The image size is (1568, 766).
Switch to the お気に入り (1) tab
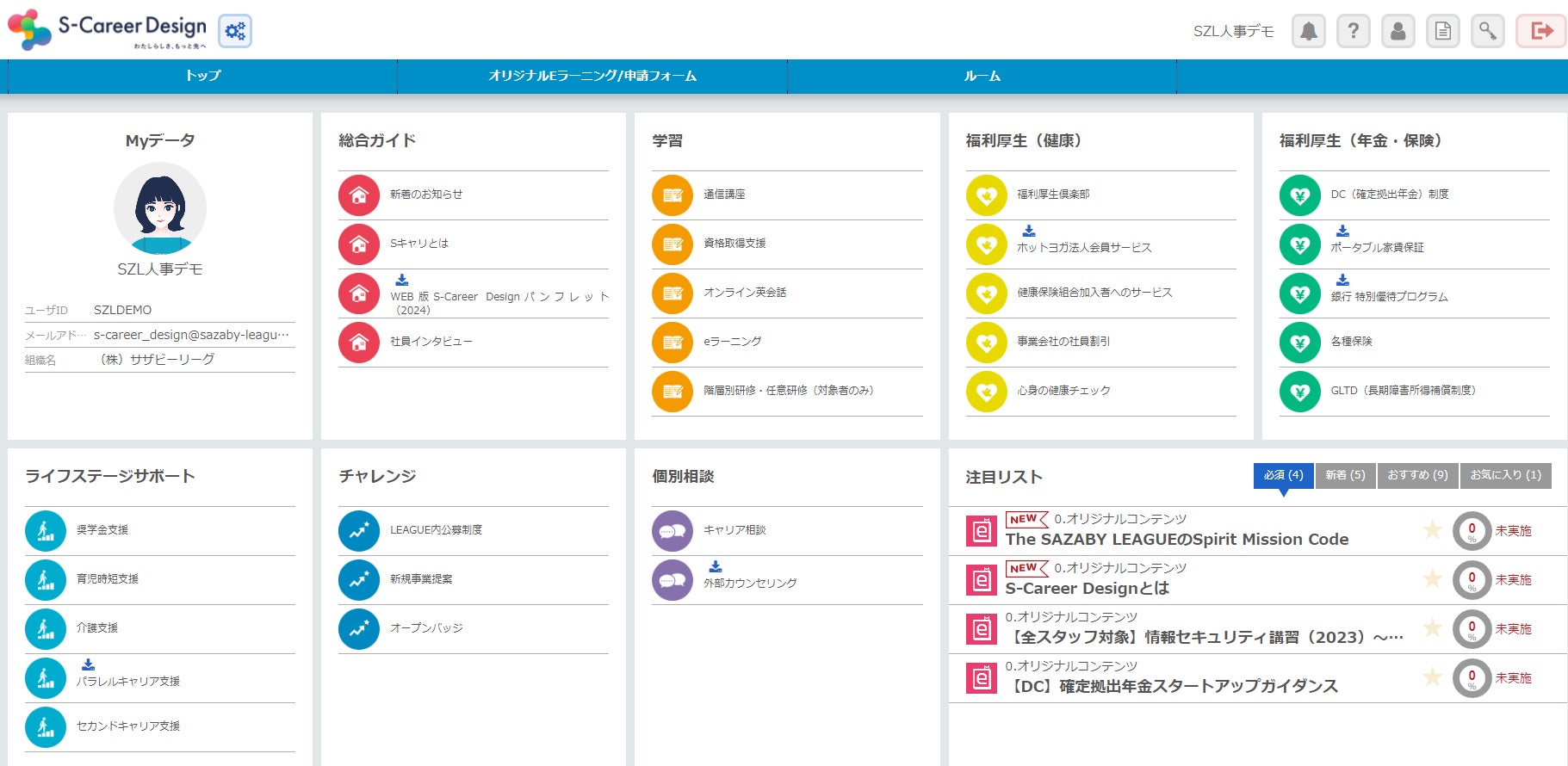(1505, 475)
